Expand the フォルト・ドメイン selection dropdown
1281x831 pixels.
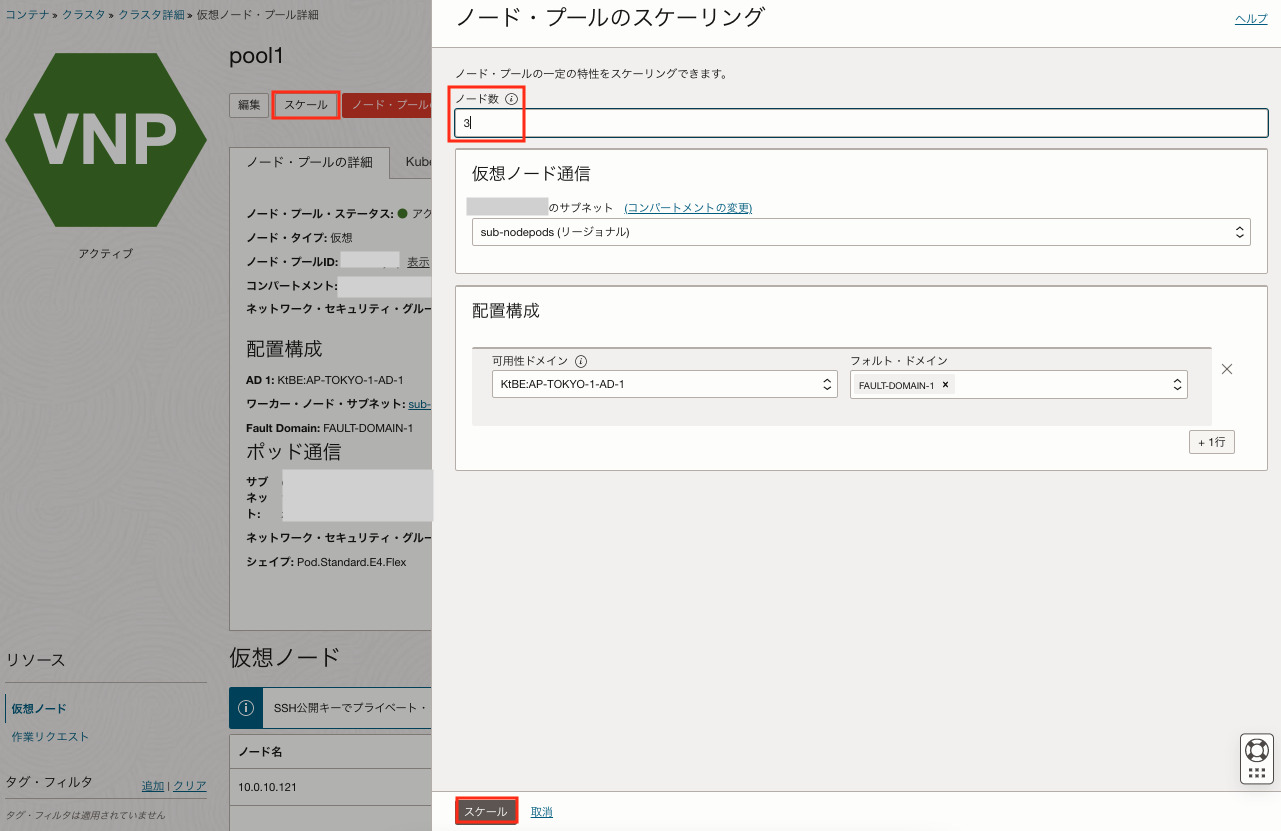1177,384
